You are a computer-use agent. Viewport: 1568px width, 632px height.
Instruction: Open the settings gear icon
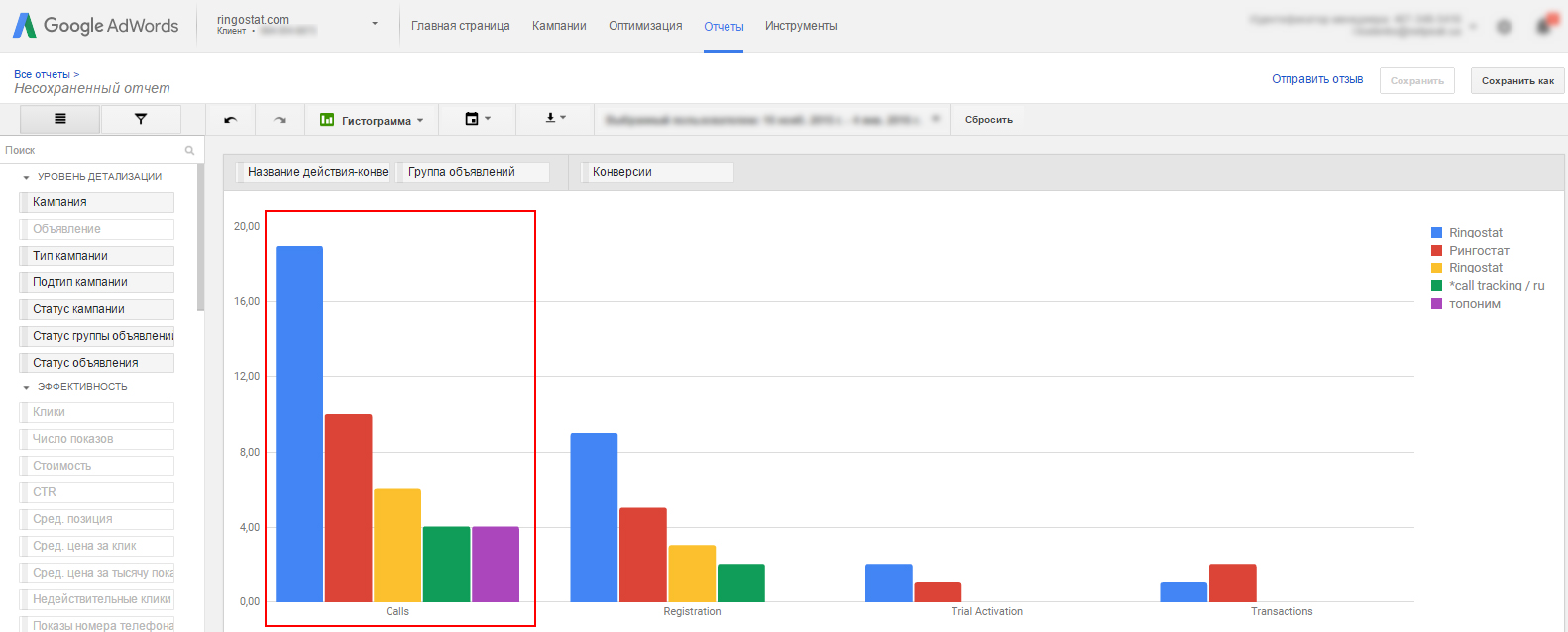point(1504,27)
